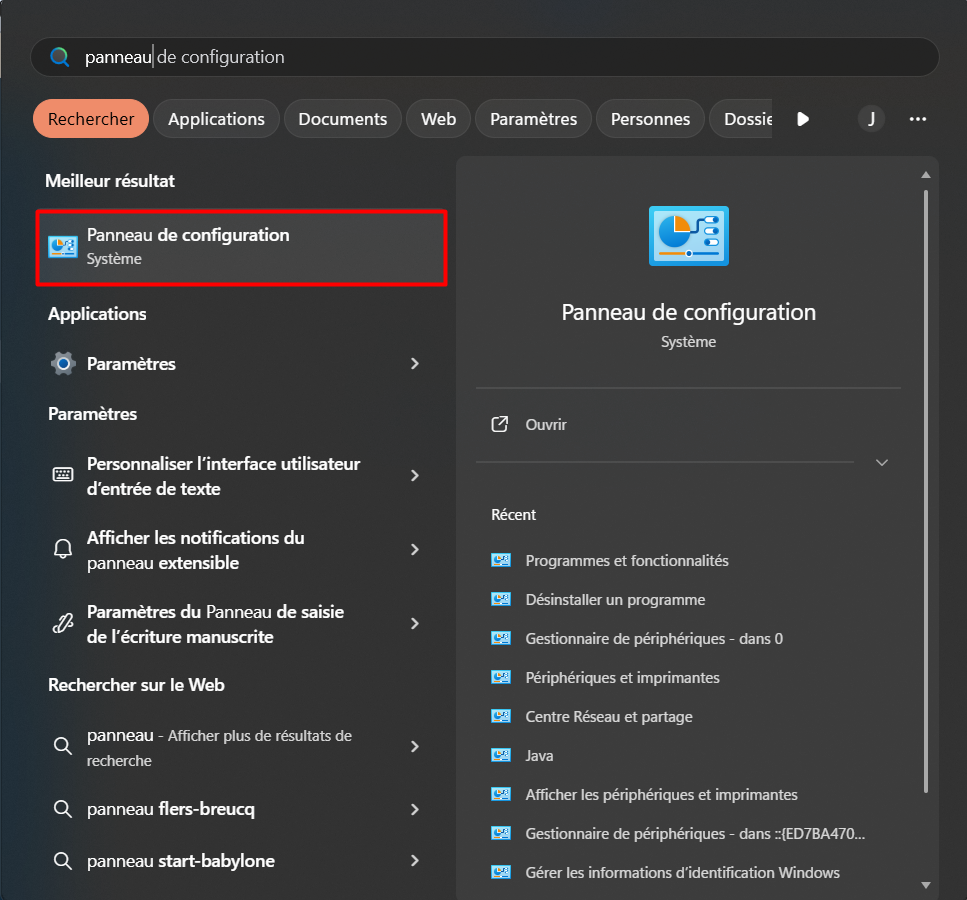Expand chevron for panneau start-babylone
This screenshot has width=967, height=900.
click(414, 861)
